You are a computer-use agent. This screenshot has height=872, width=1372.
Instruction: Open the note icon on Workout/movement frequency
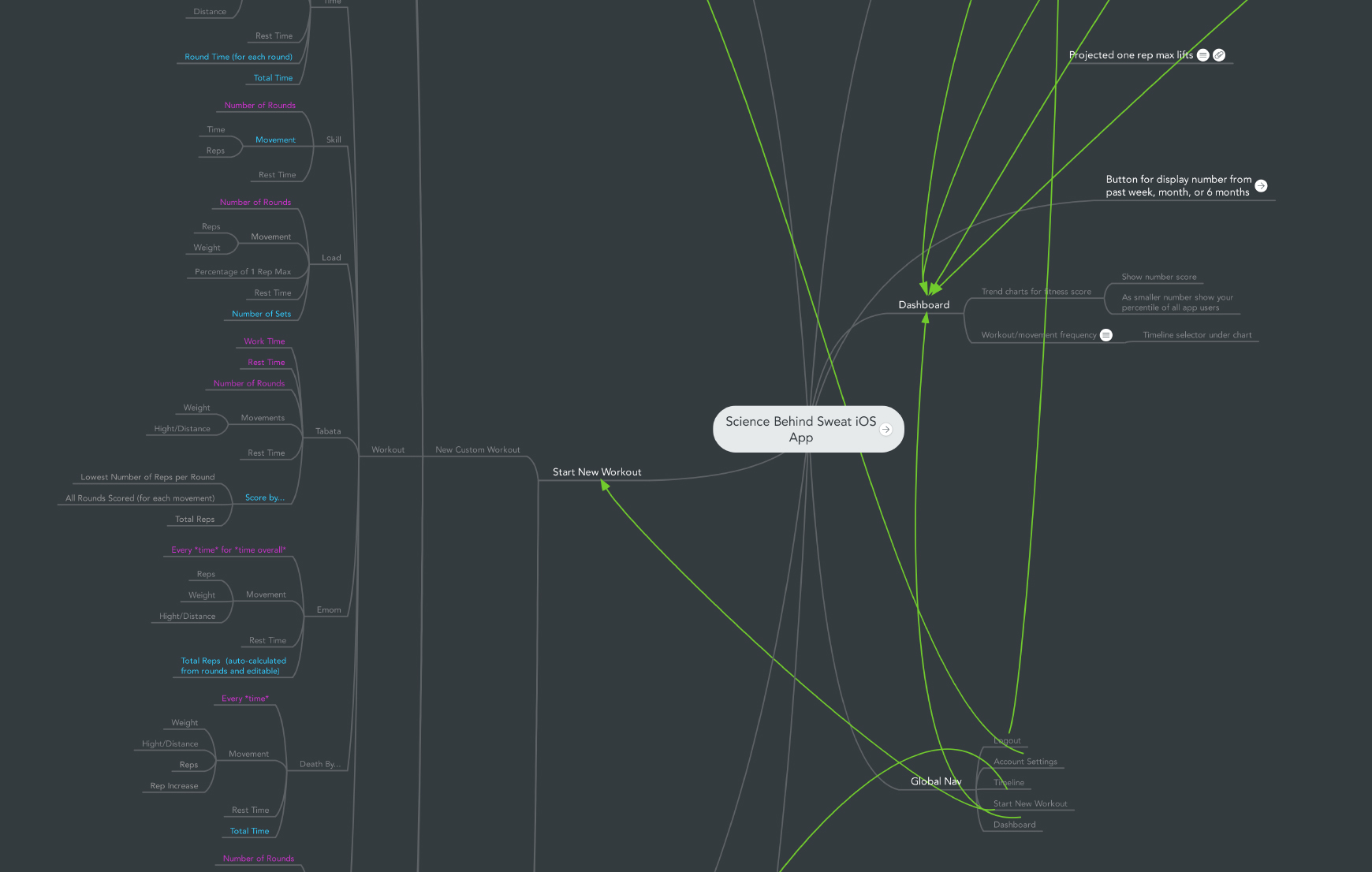coord(1106,335)
